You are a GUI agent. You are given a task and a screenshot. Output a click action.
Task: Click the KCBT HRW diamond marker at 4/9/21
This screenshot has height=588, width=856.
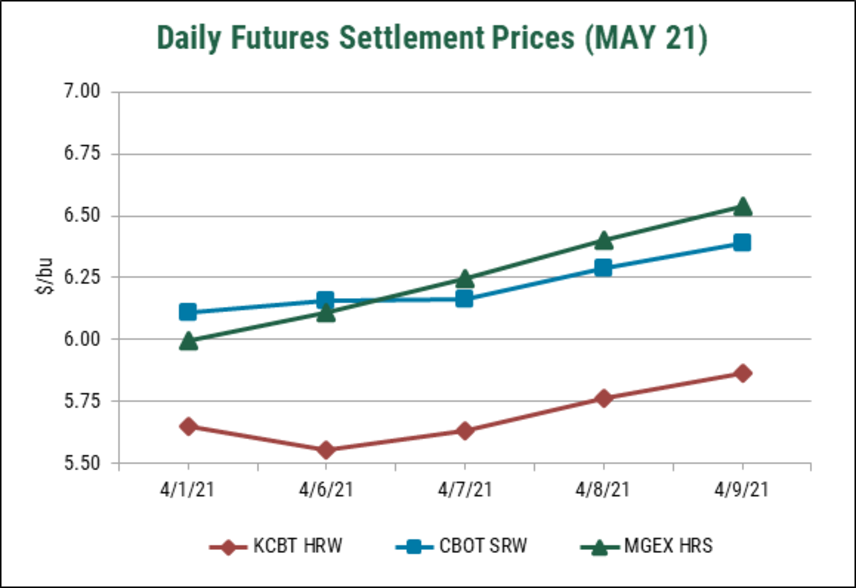tap(742, 373)
